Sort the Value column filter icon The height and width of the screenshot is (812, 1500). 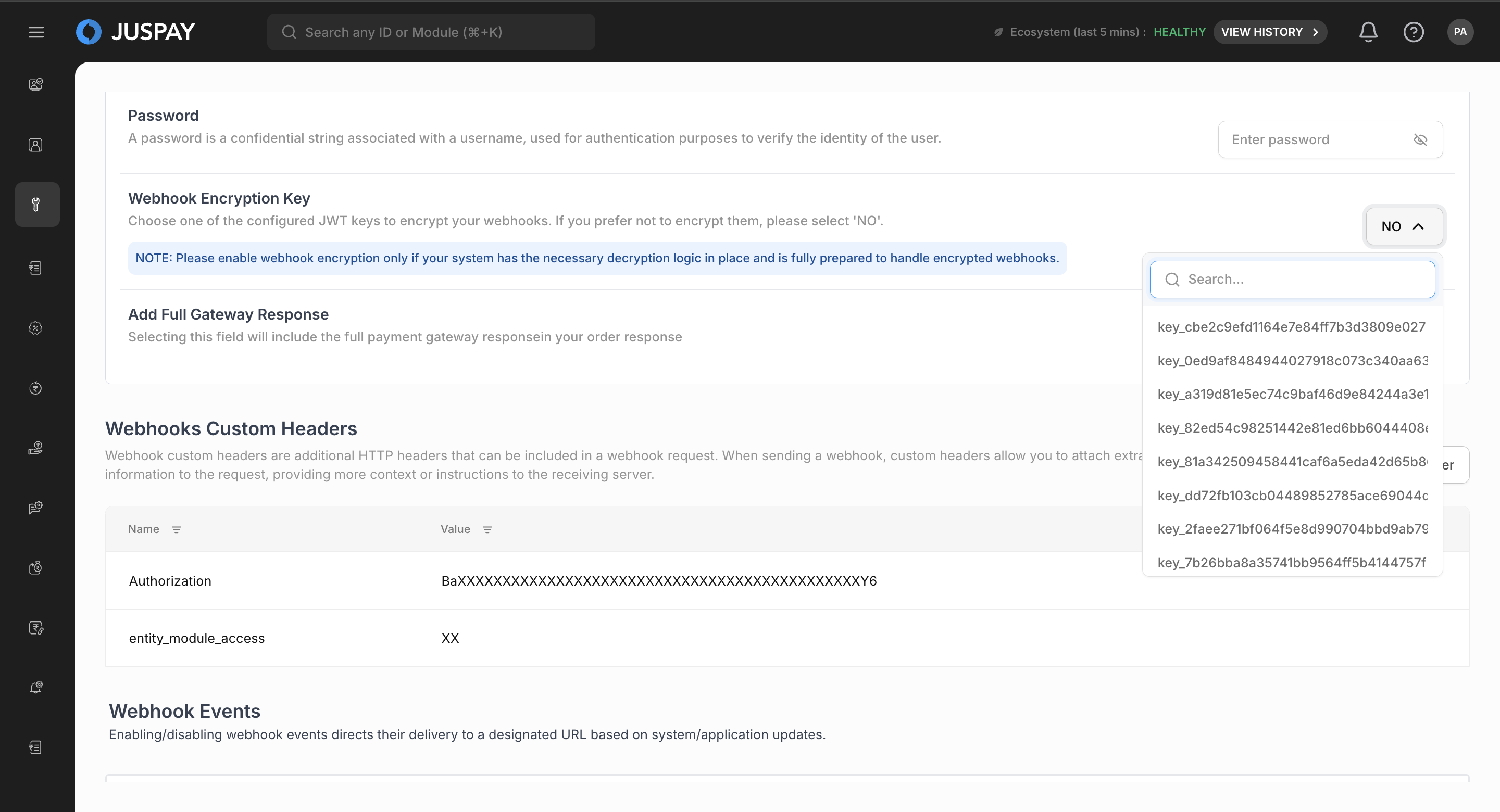pos(488,529)
